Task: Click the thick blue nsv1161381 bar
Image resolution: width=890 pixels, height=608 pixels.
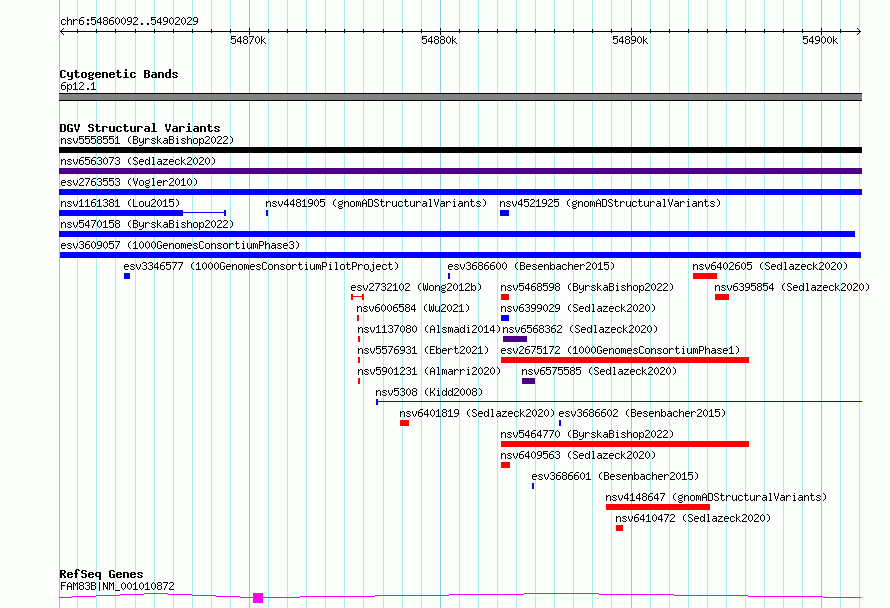Action: click(x=121, y=213)
